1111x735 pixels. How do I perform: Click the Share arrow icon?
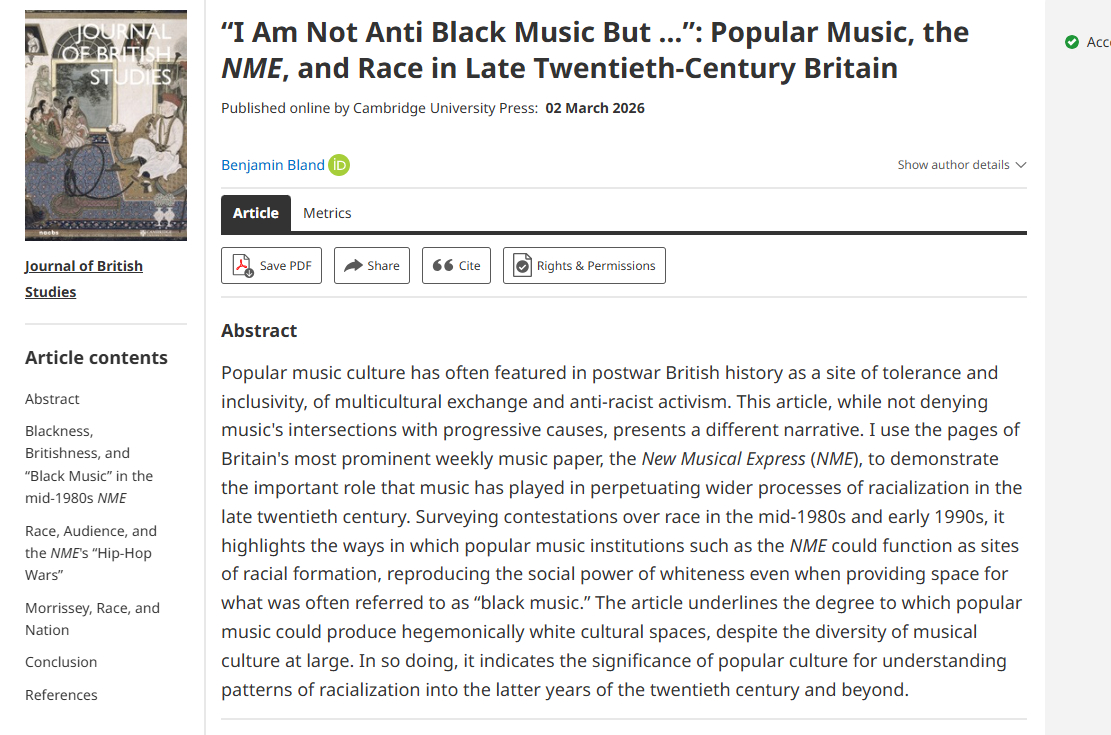(x=353, y=266)
